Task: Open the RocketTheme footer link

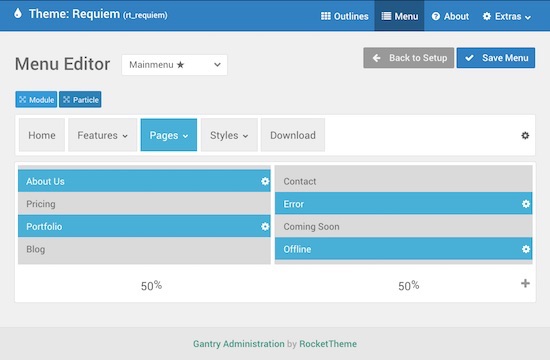Action: [x=328, y=344]
